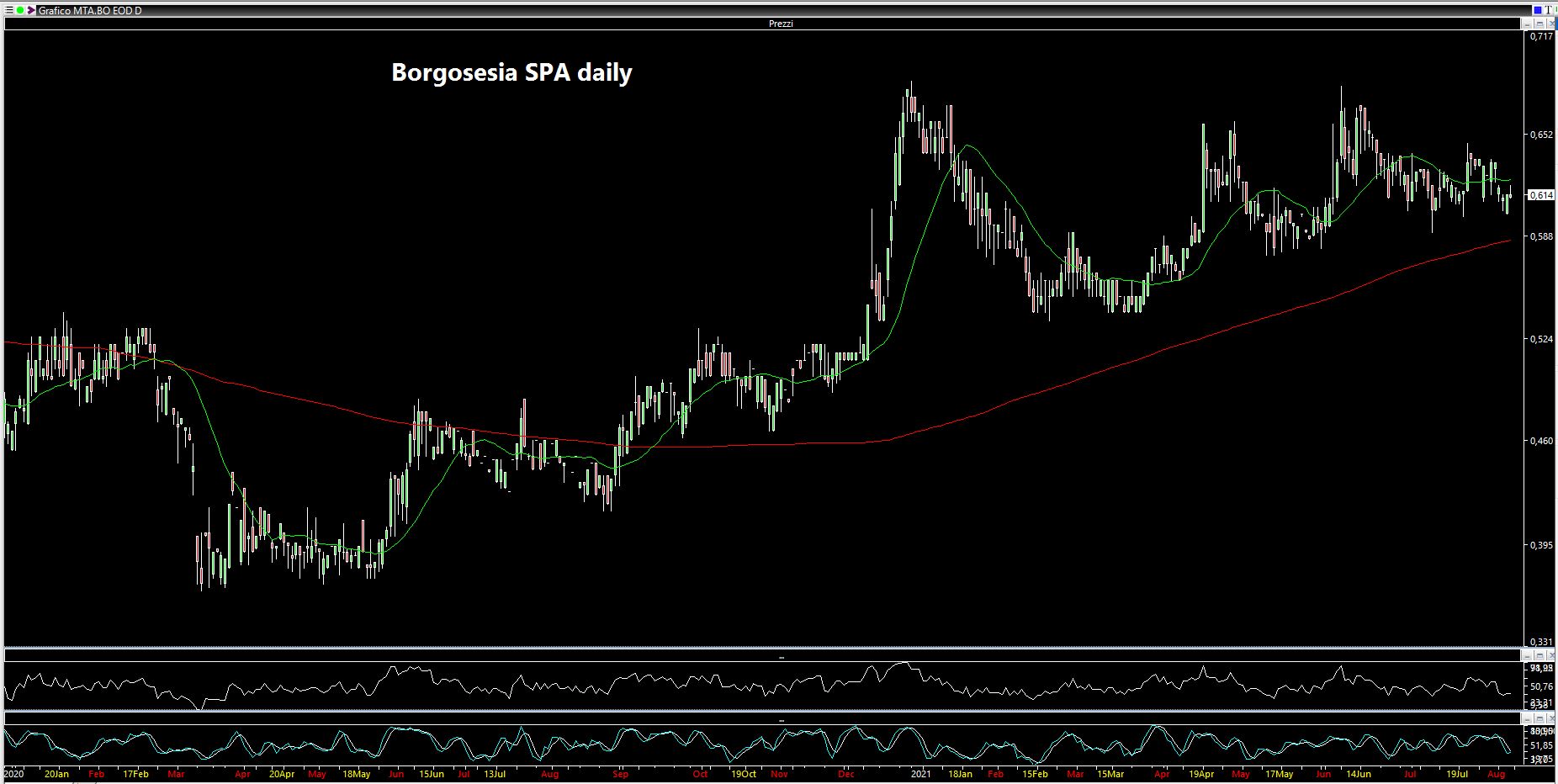Click the 2020 year label on the time axis
Viewport: 1558px width, 784px height.
pyautogui.click(x=13, y=774)
